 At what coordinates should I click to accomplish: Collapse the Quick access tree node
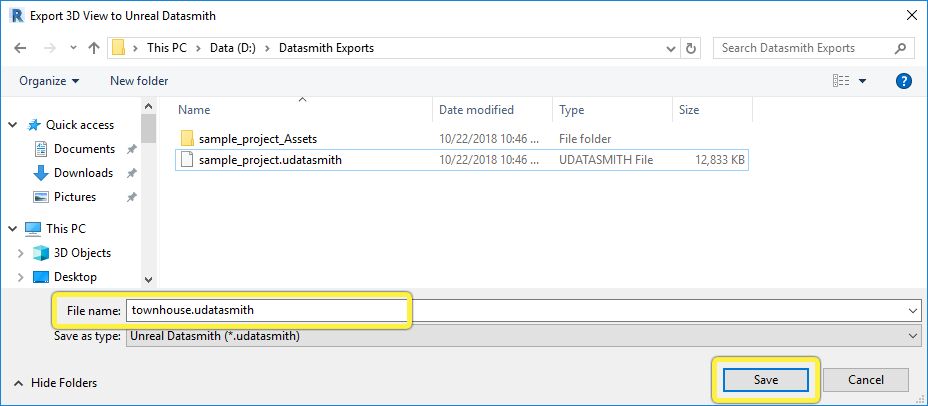click(x=12, y=125)
